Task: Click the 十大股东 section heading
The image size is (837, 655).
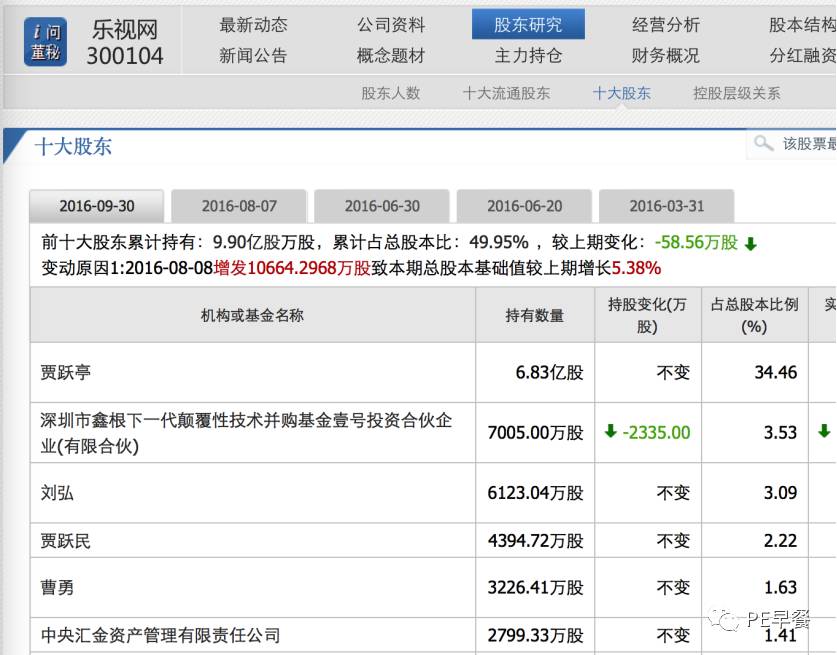Action: pyautogui.click(x=73, y=146)
